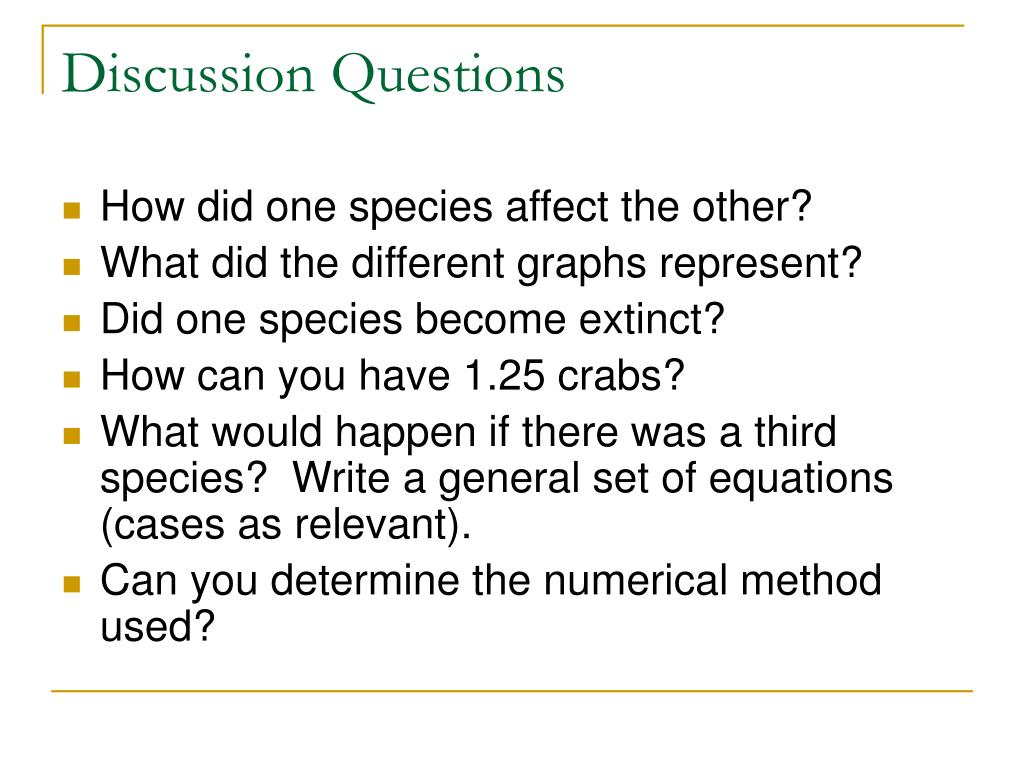Select the text 'What did the different graphs represent?'
This screenshot has height=768, width=1024.
(x=481, y=265)
